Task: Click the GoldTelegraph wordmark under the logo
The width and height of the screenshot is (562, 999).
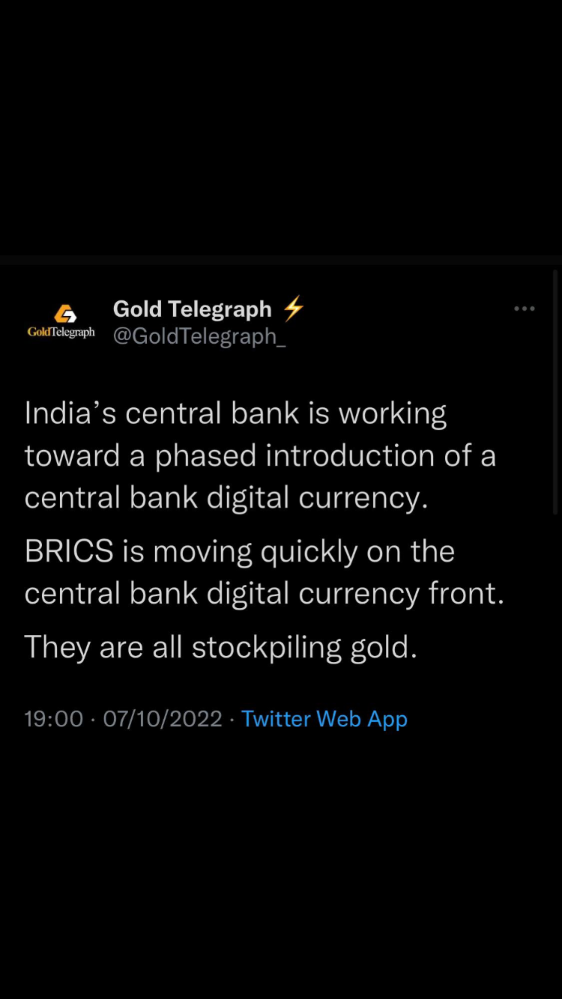Action: [61, 332]
